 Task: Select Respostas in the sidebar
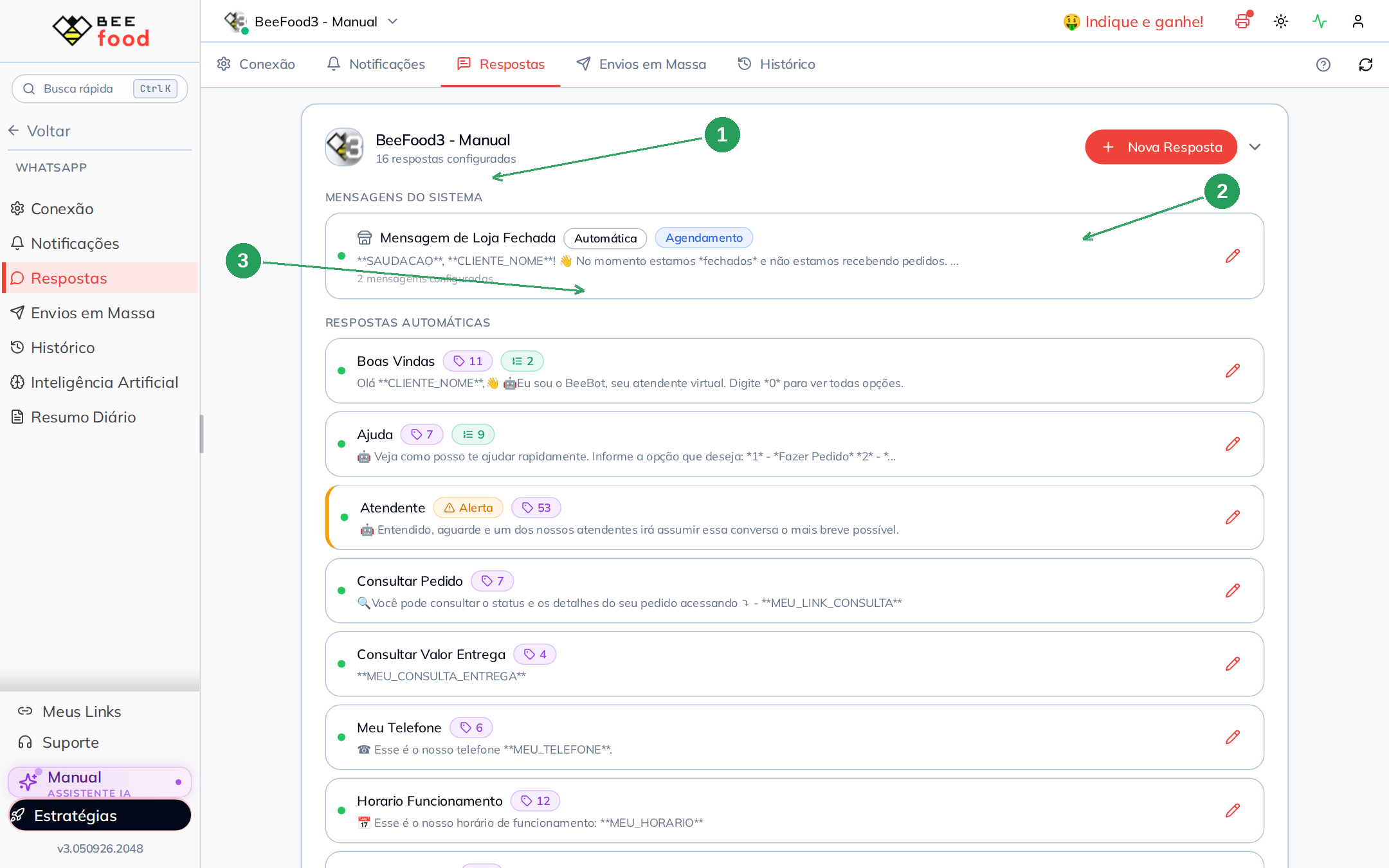100,278
